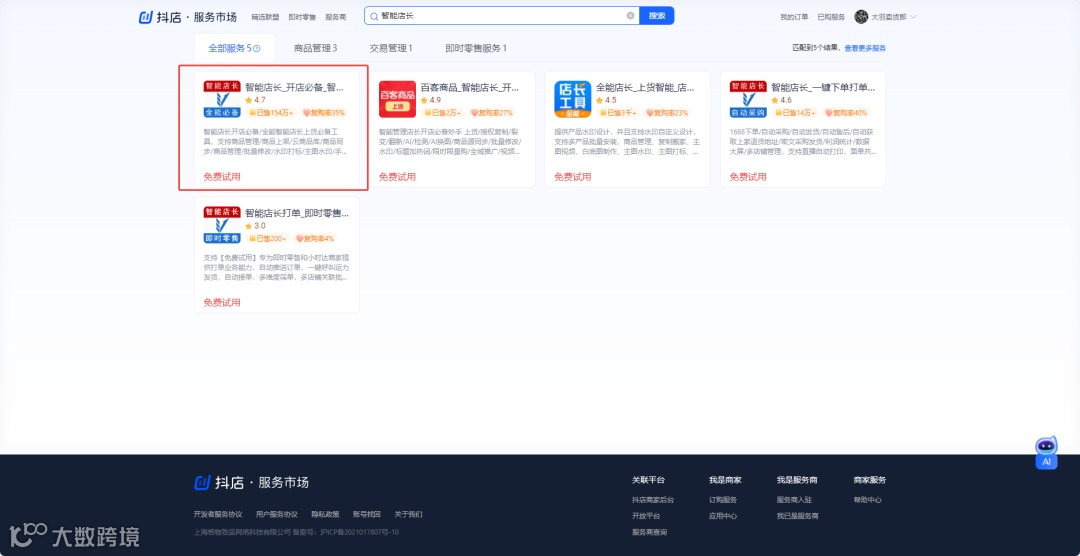Open 已购服务 link
1080x556 pixels.
tap(831, 17)
